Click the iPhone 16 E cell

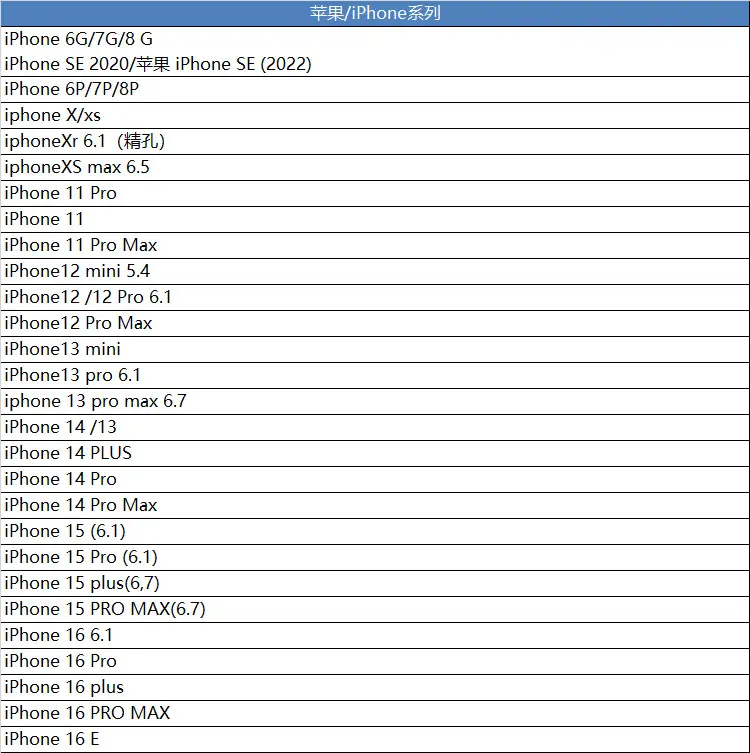click(x=375, y=739)
